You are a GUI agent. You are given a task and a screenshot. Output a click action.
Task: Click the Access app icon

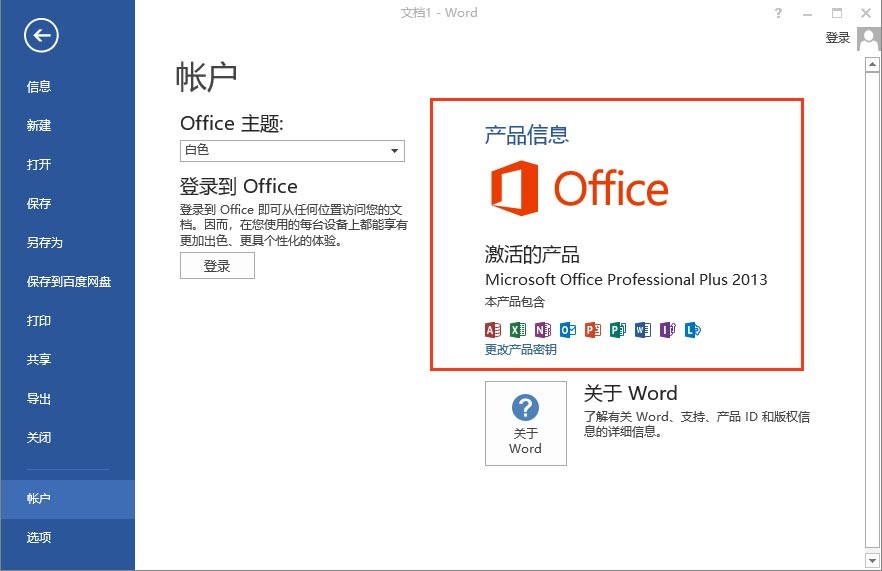(493, 330)
